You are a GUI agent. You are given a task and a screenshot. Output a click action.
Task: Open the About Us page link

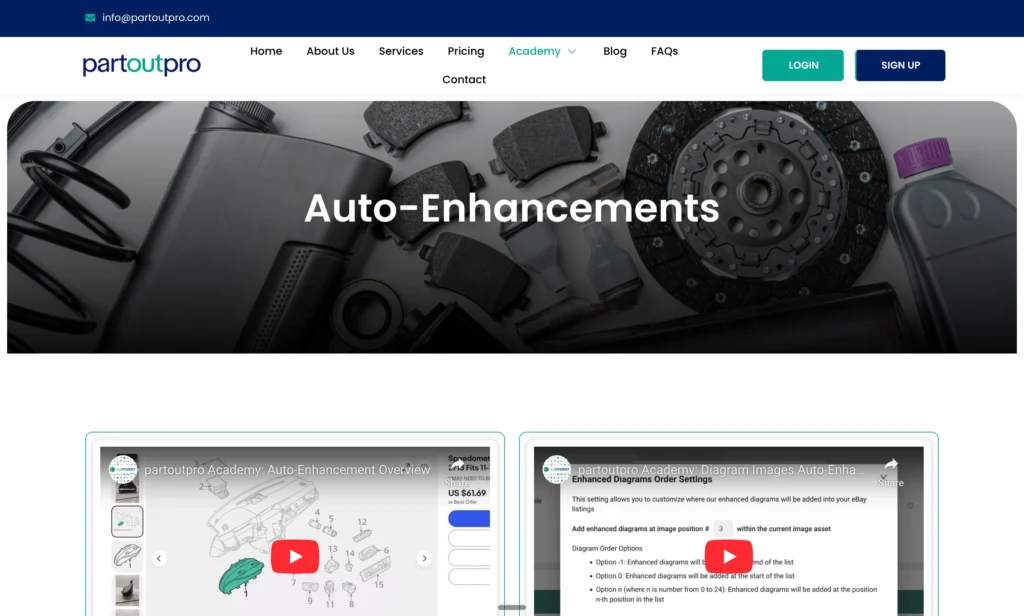pos(330,51)
